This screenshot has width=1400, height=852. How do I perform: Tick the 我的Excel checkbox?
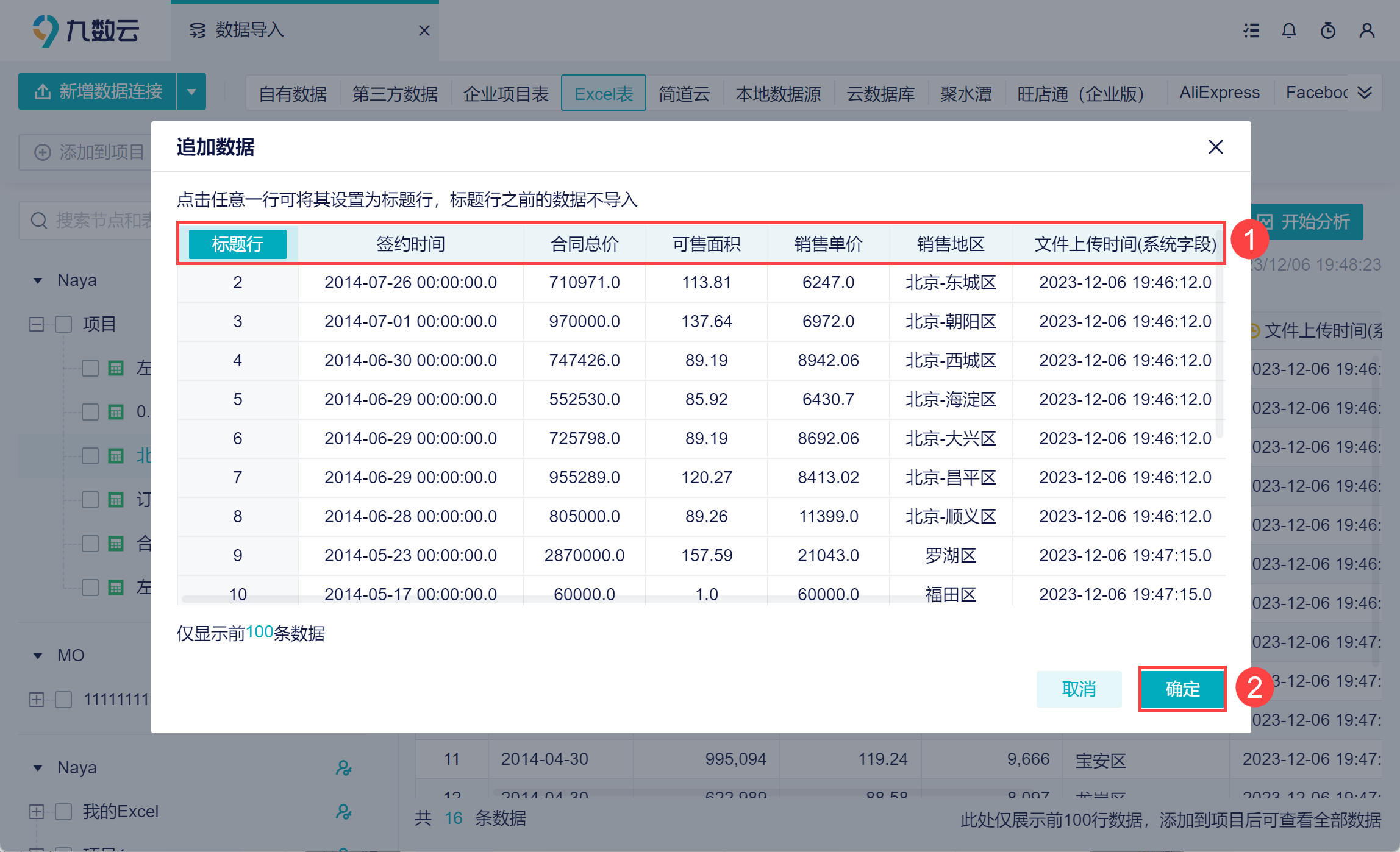click(x=63, y=812)
